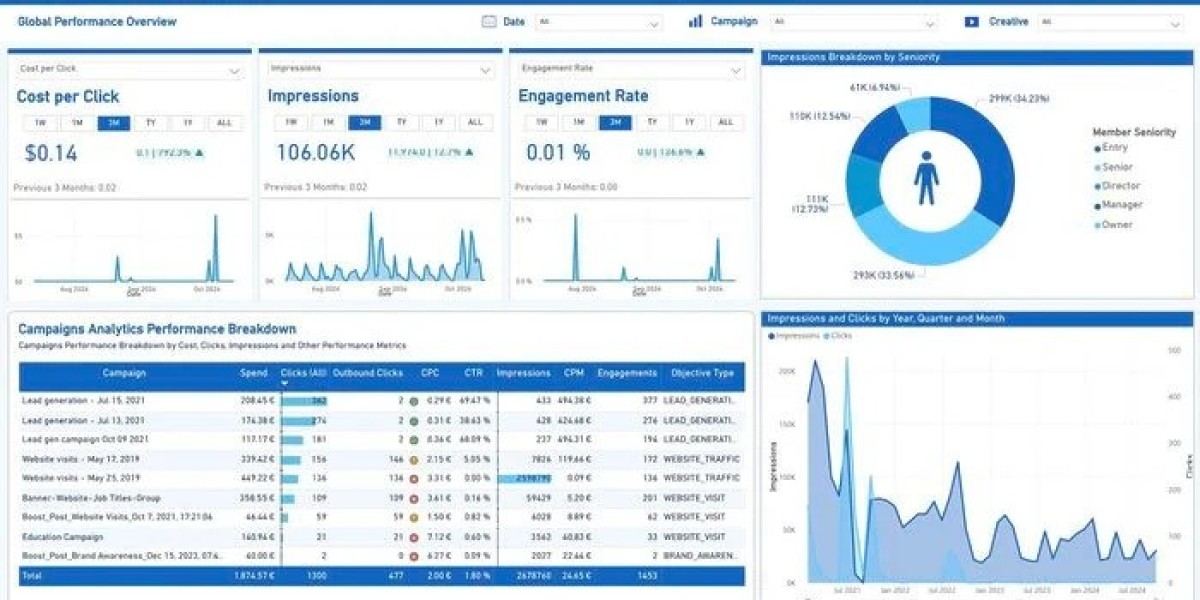Click green status dot for Lead gen campaign Oct 09
This screenshot has height=600, width=1200.
414,440
